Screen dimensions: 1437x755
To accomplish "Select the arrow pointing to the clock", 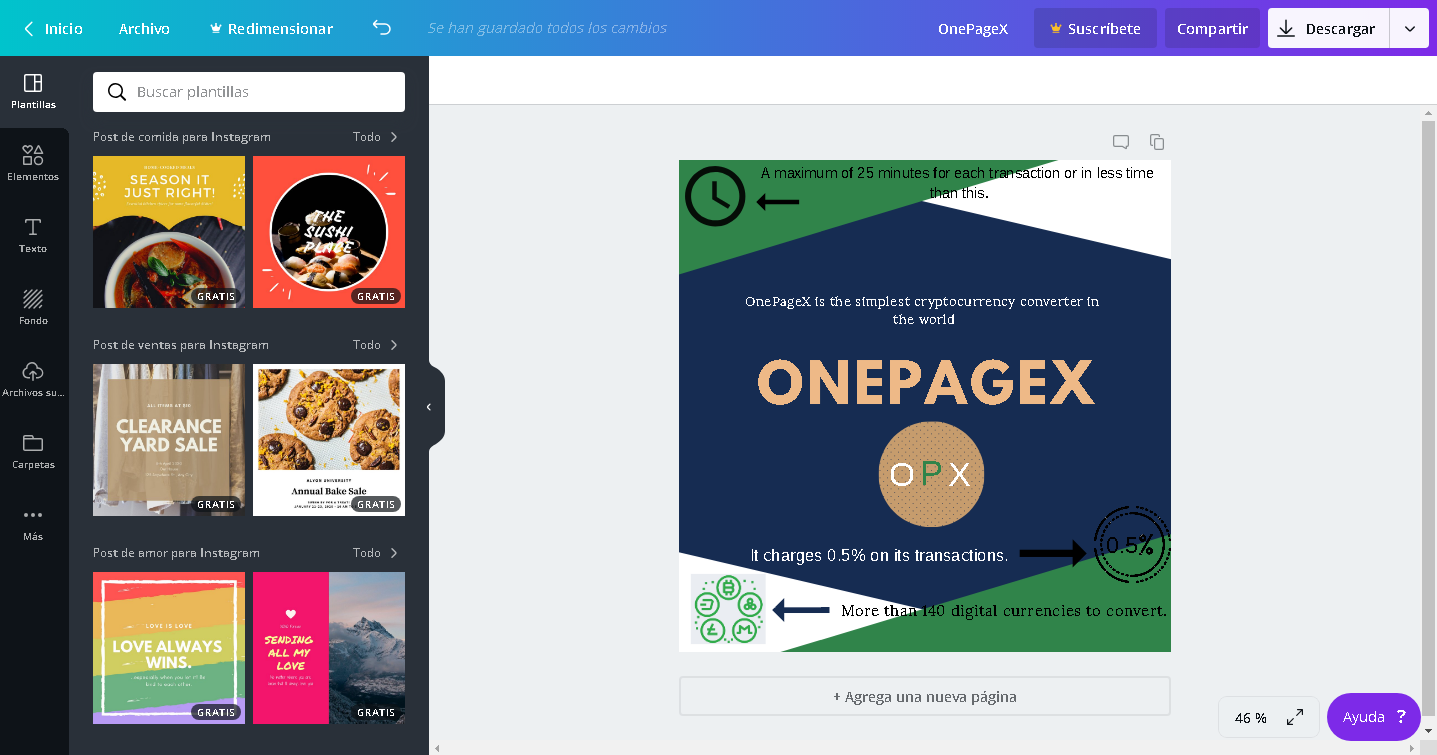I will coord(778,202).
